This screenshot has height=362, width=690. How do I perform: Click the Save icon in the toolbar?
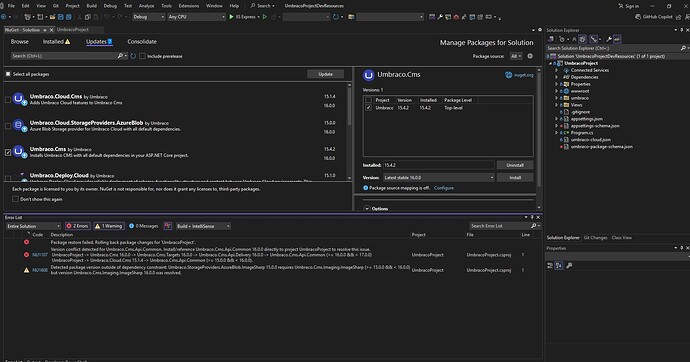(61, 17)
